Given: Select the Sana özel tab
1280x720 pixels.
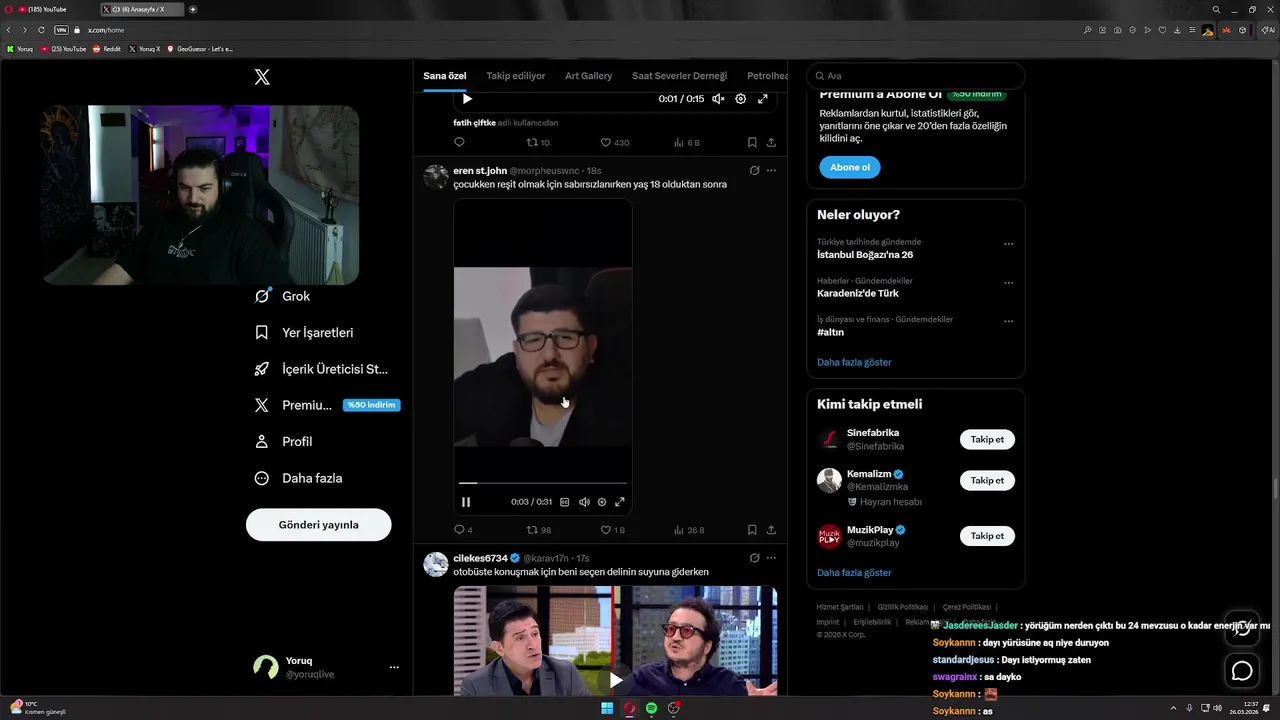Looking at the screenshot, I should [x=445, y=76].
